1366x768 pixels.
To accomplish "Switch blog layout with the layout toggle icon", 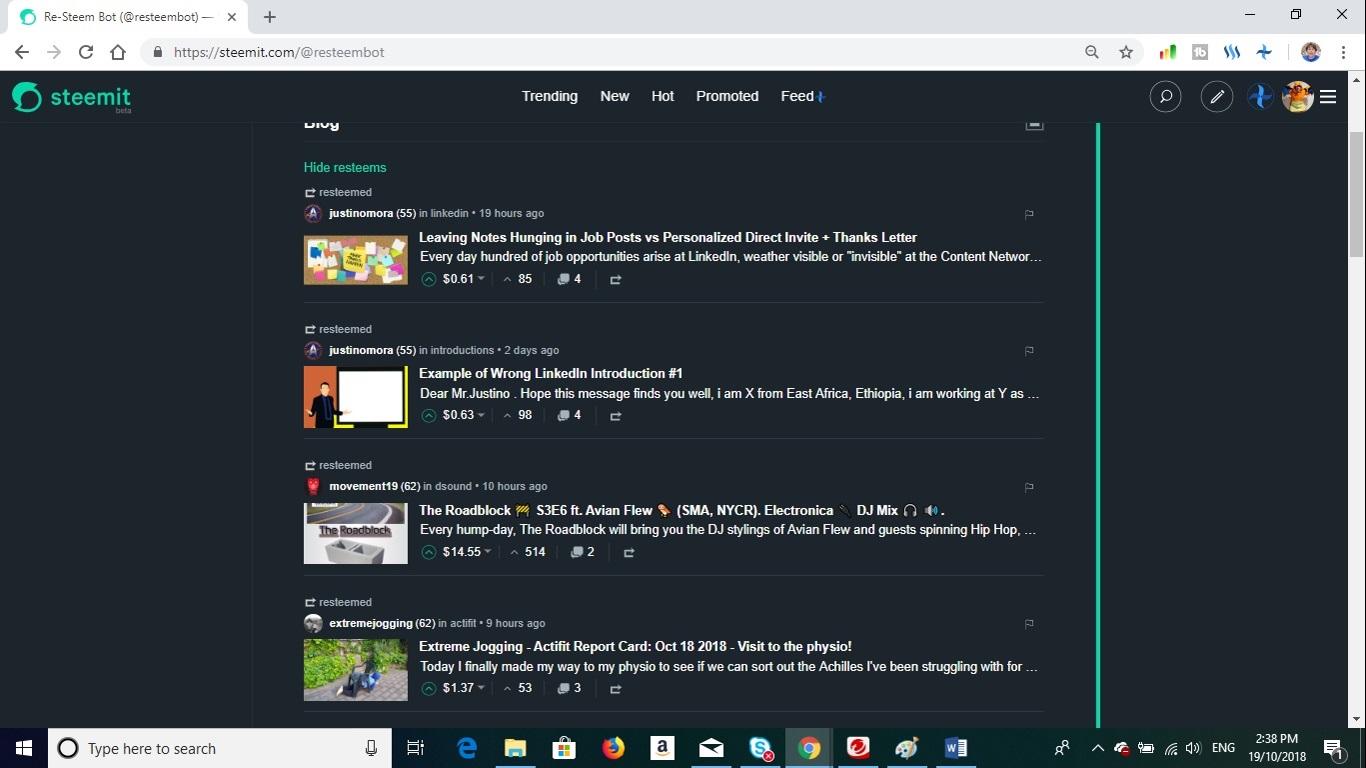I will coord(1034,124).
